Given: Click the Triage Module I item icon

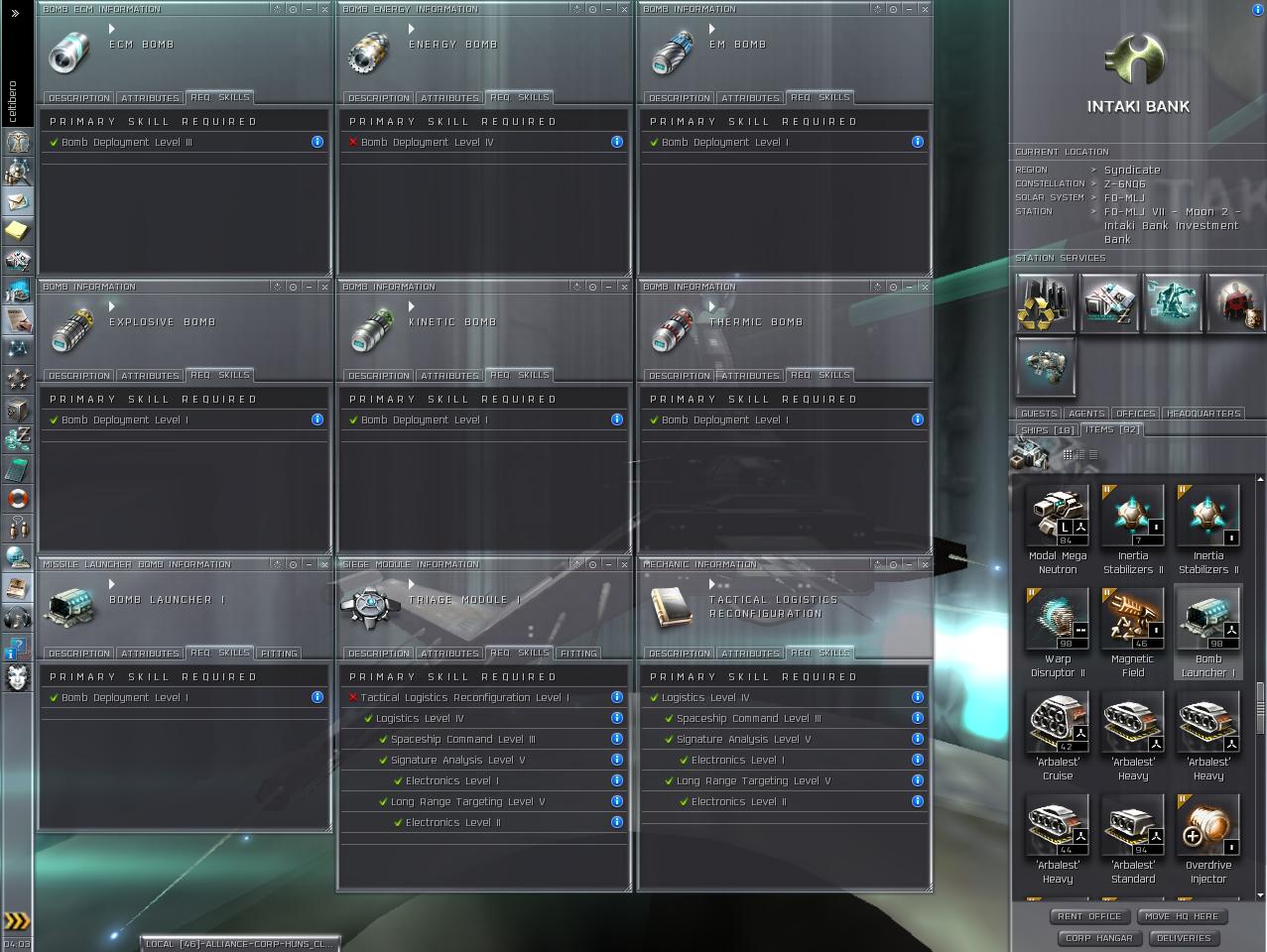Looking at the screenshot, I should point(369,604).
